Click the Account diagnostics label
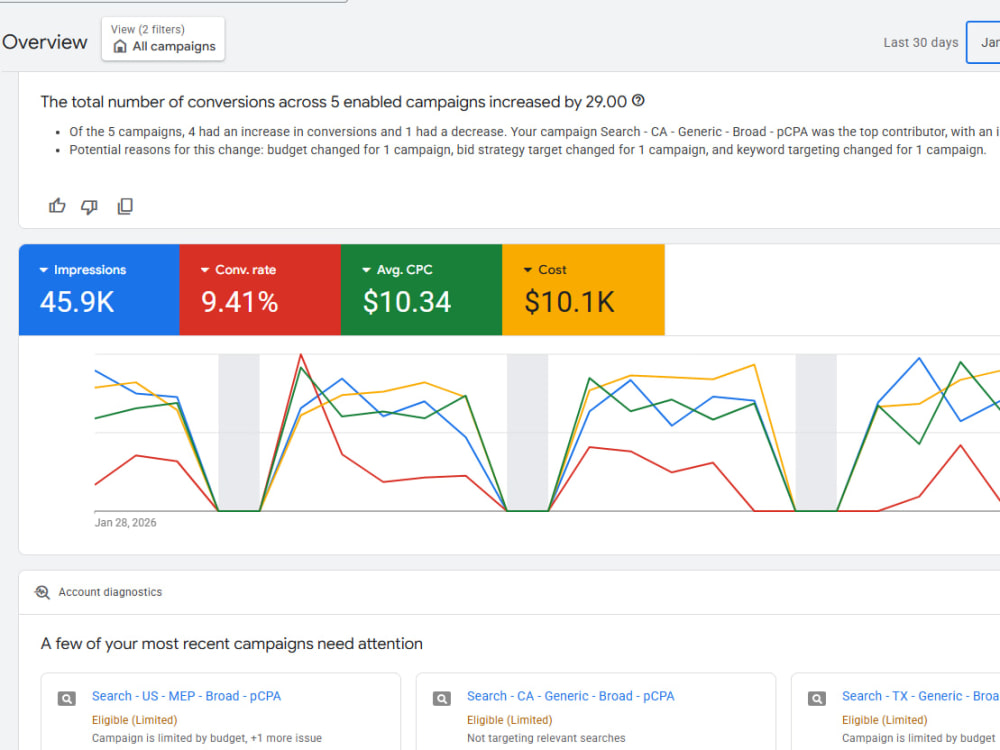 [110, 592]
